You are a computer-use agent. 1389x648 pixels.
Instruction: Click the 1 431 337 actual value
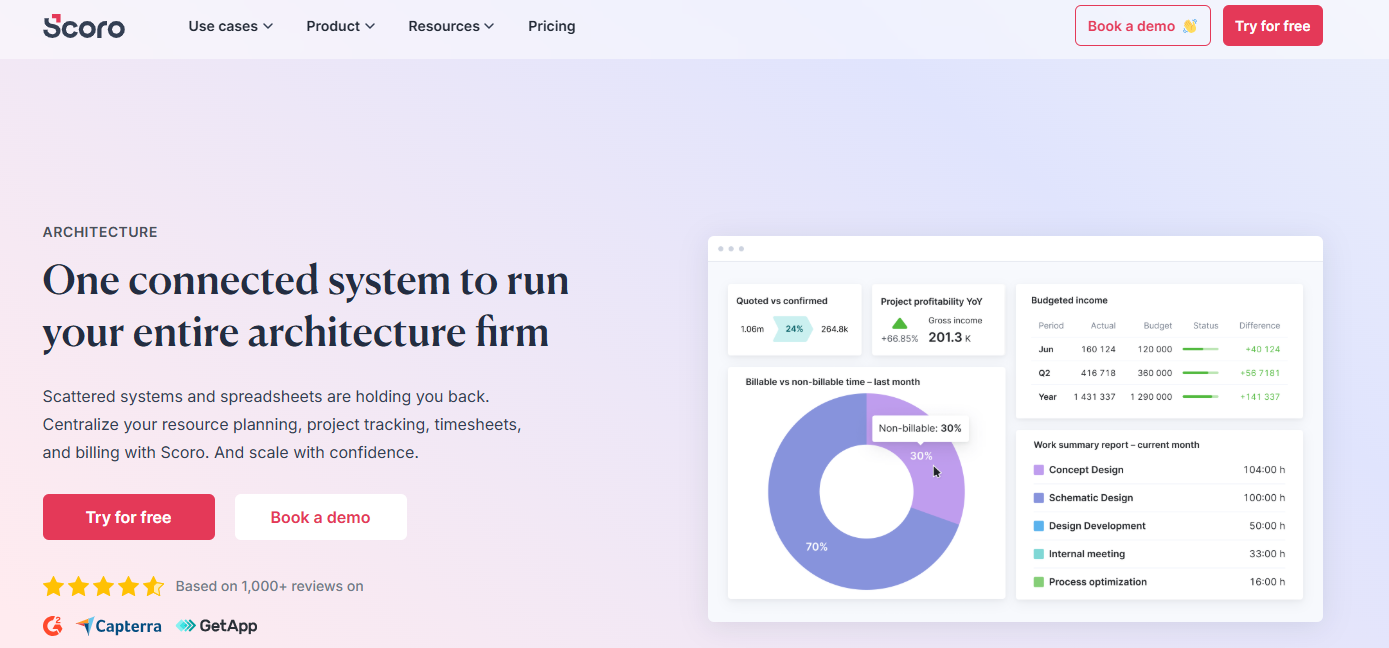tap(1094, 397)
